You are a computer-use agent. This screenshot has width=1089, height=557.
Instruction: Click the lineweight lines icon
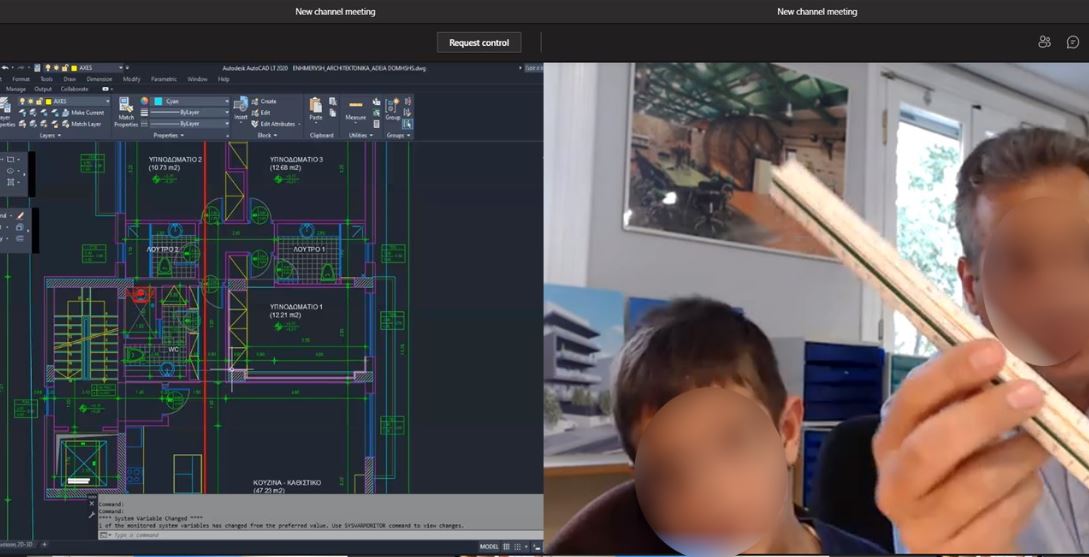tap(144, 113)
